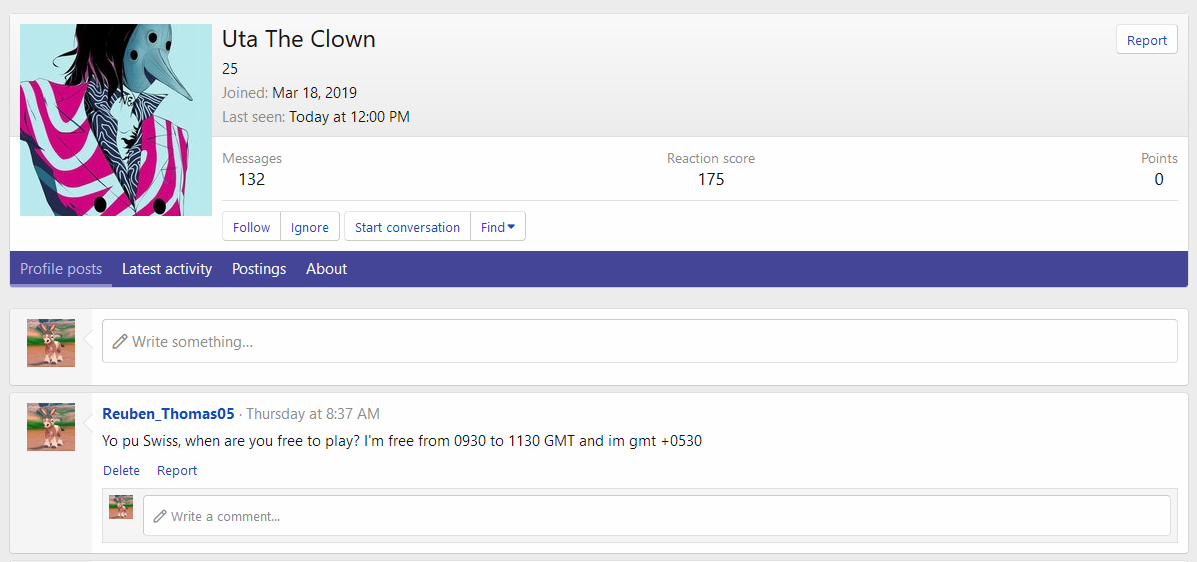Image resolution: width=1197 pixels, height=562 pixels.
Task: Click the 'Yo pu Swiss' post message text
Action: coord(402,441)
